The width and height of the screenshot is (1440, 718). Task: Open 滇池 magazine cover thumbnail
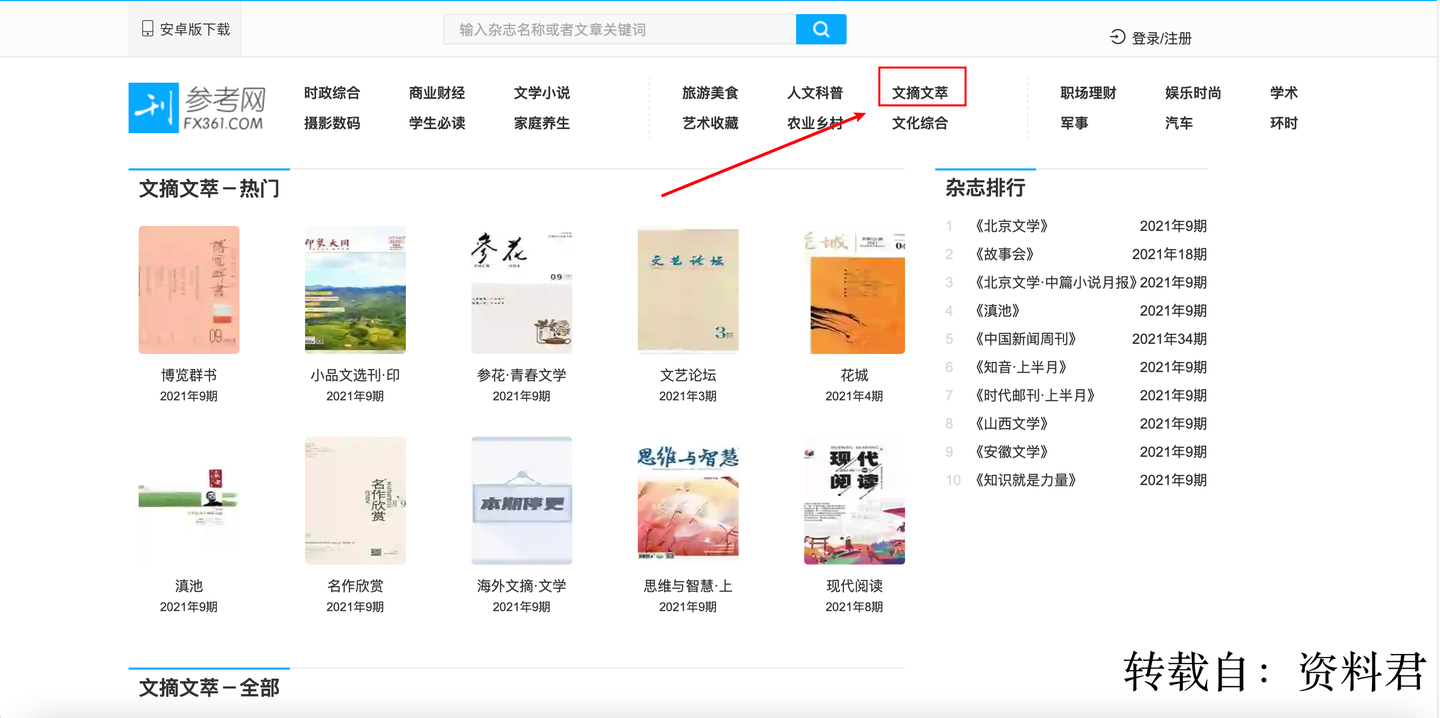click(x=189, y=501)
